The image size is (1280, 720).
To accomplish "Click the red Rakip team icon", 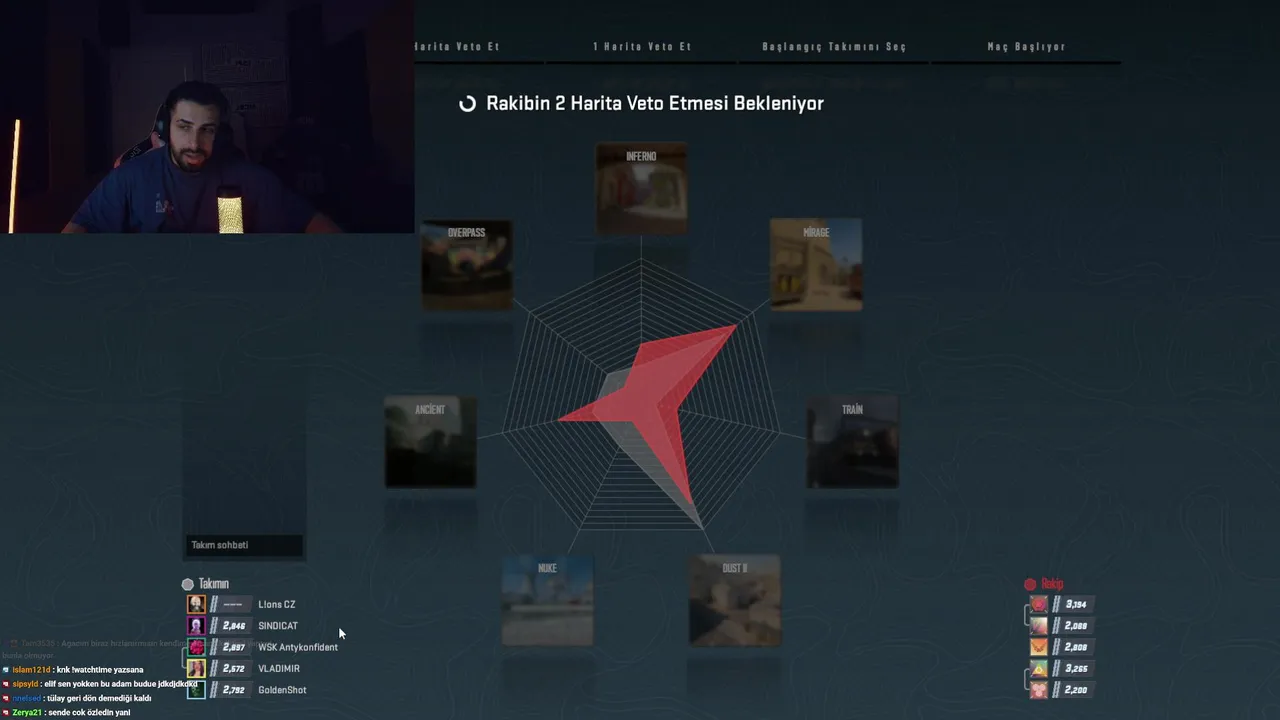I will [1030, 584].
